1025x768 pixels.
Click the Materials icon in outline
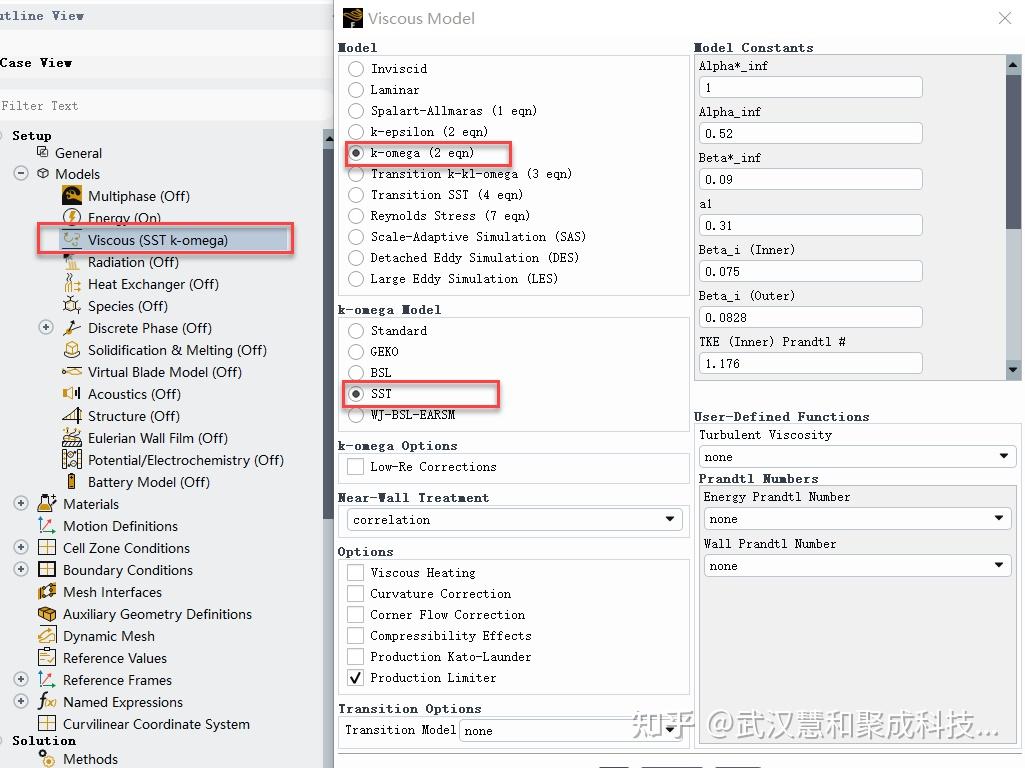pyautogui.click(x=47, y=503)
